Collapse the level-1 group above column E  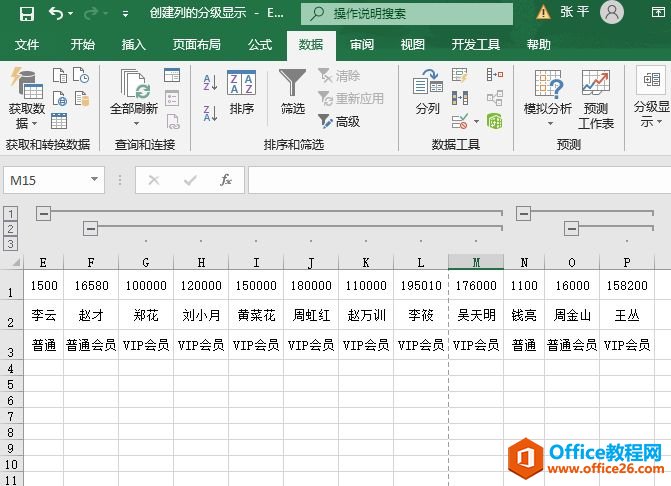click(x=43, y=213)
